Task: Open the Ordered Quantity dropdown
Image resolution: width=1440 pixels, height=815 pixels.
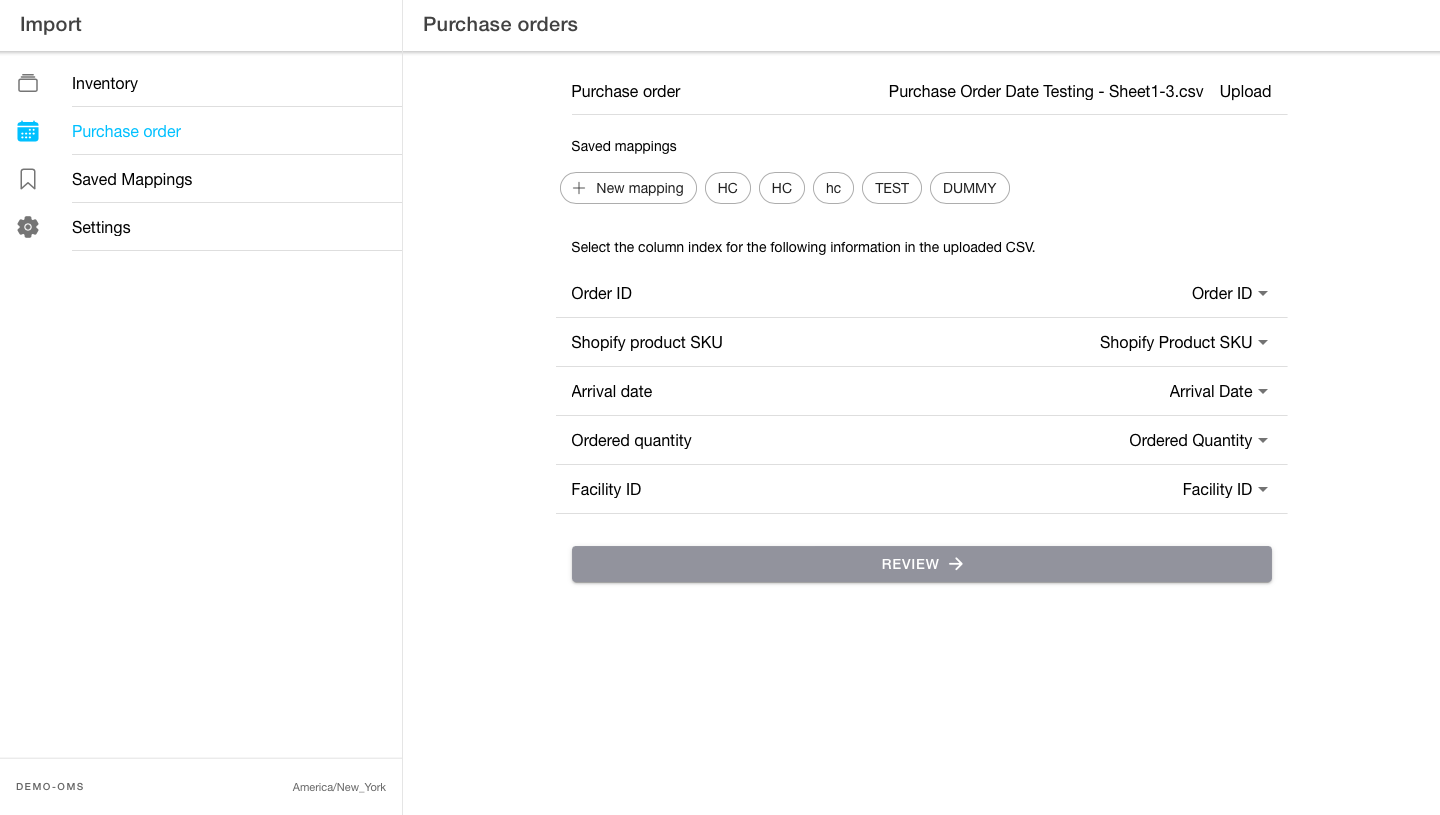Action: (1198, 440)
